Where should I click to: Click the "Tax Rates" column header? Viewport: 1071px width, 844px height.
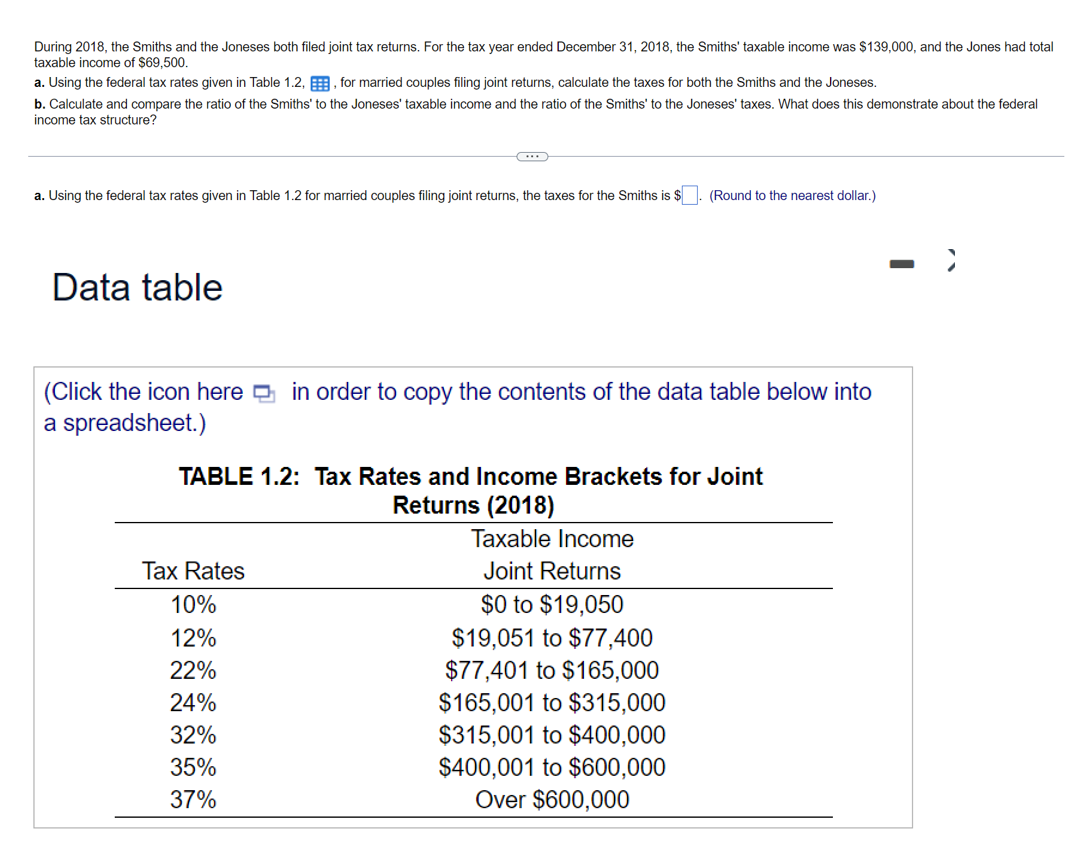click(193, 571)
